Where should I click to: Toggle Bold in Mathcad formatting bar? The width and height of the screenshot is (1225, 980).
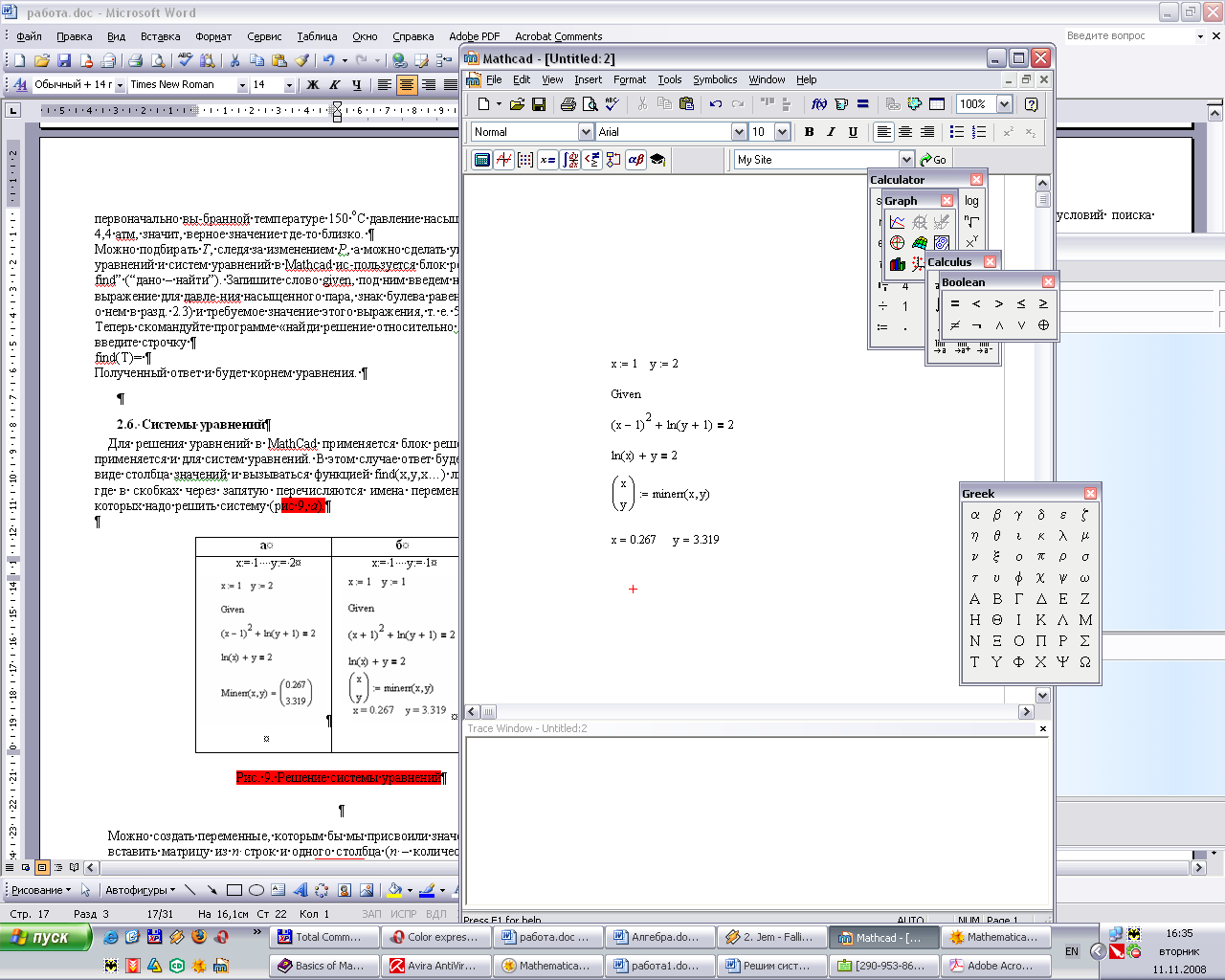pos(810,132)
